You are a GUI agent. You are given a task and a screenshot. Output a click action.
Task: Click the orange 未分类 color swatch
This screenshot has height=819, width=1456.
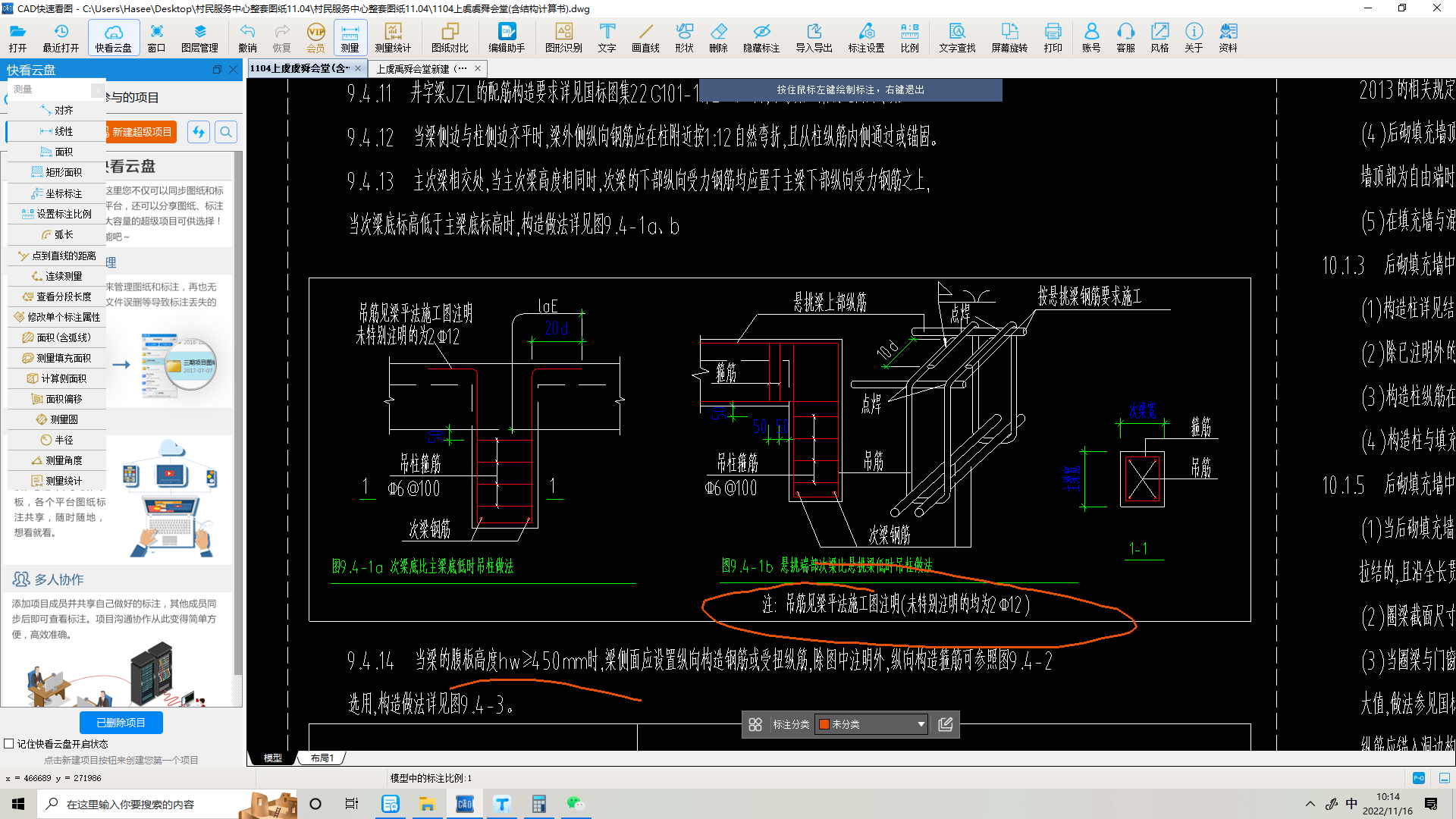[824, 724]
